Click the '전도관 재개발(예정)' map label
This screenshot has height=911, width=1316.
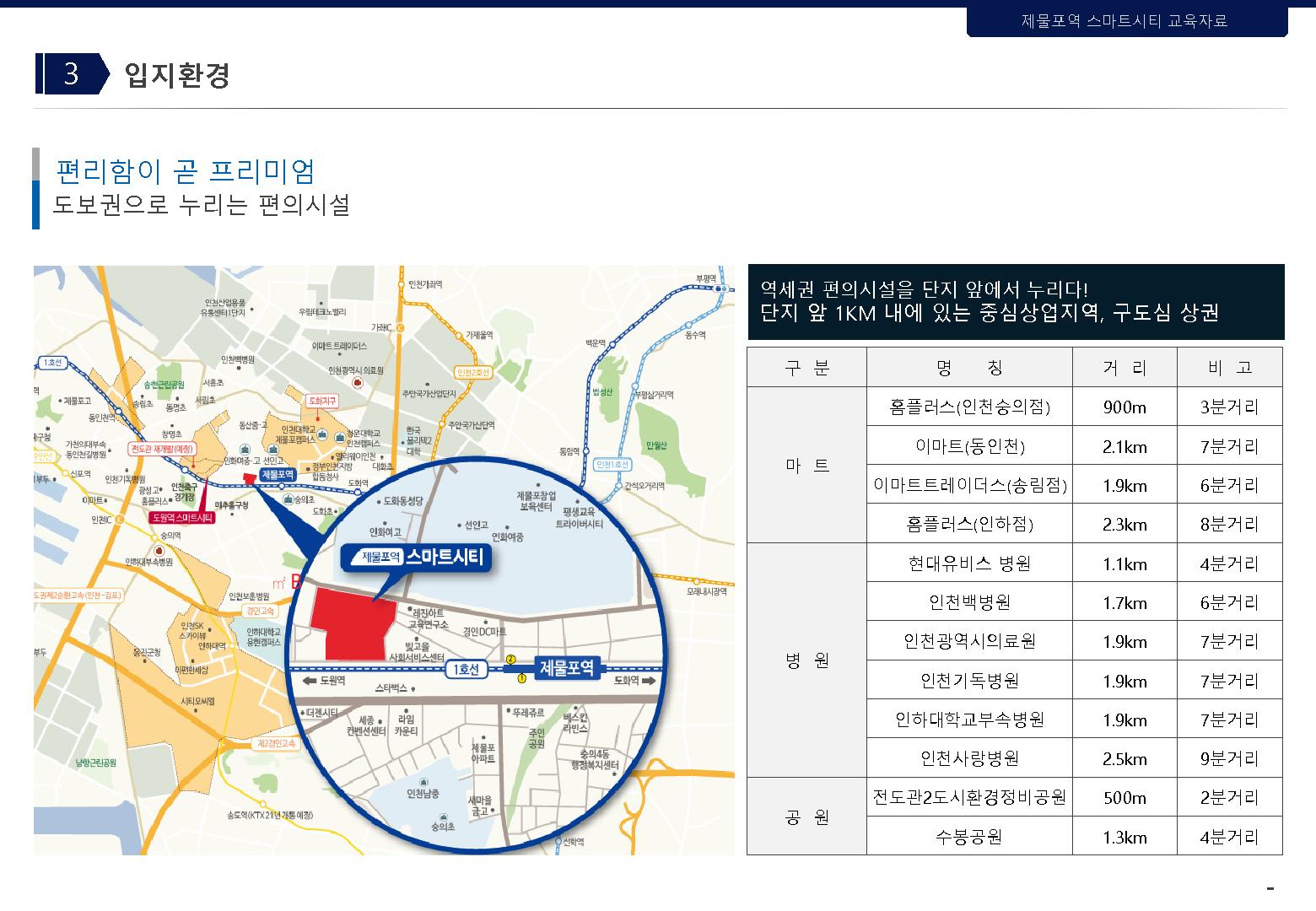click(162, 449)
